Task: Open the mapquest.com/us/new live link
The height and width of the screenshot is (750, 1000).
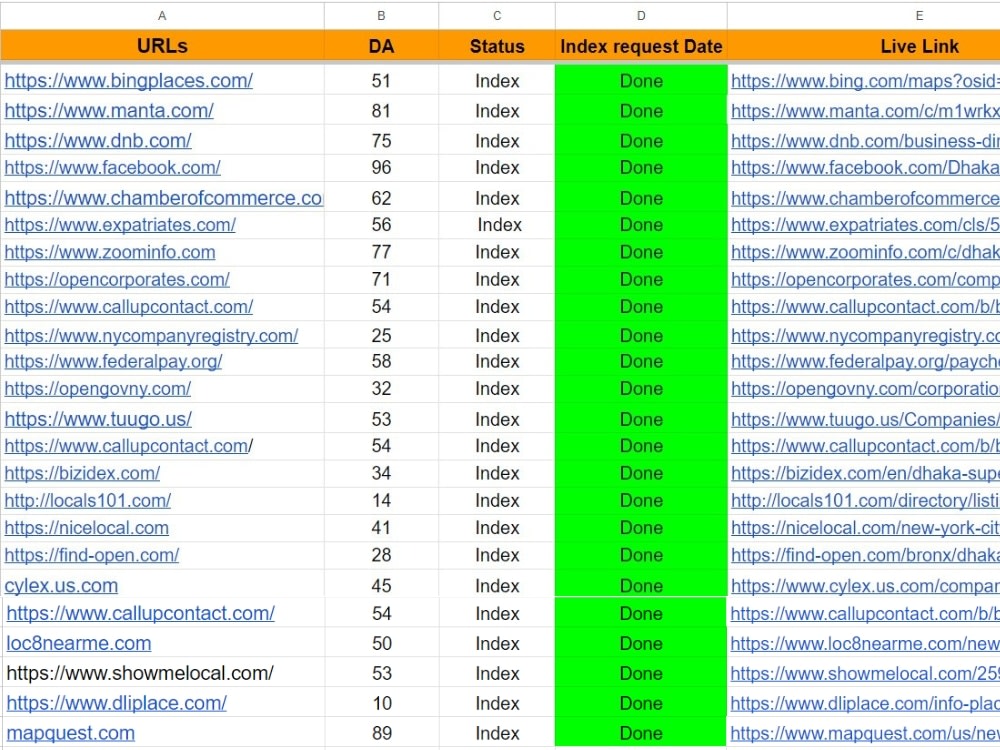Action: [865, 733]
